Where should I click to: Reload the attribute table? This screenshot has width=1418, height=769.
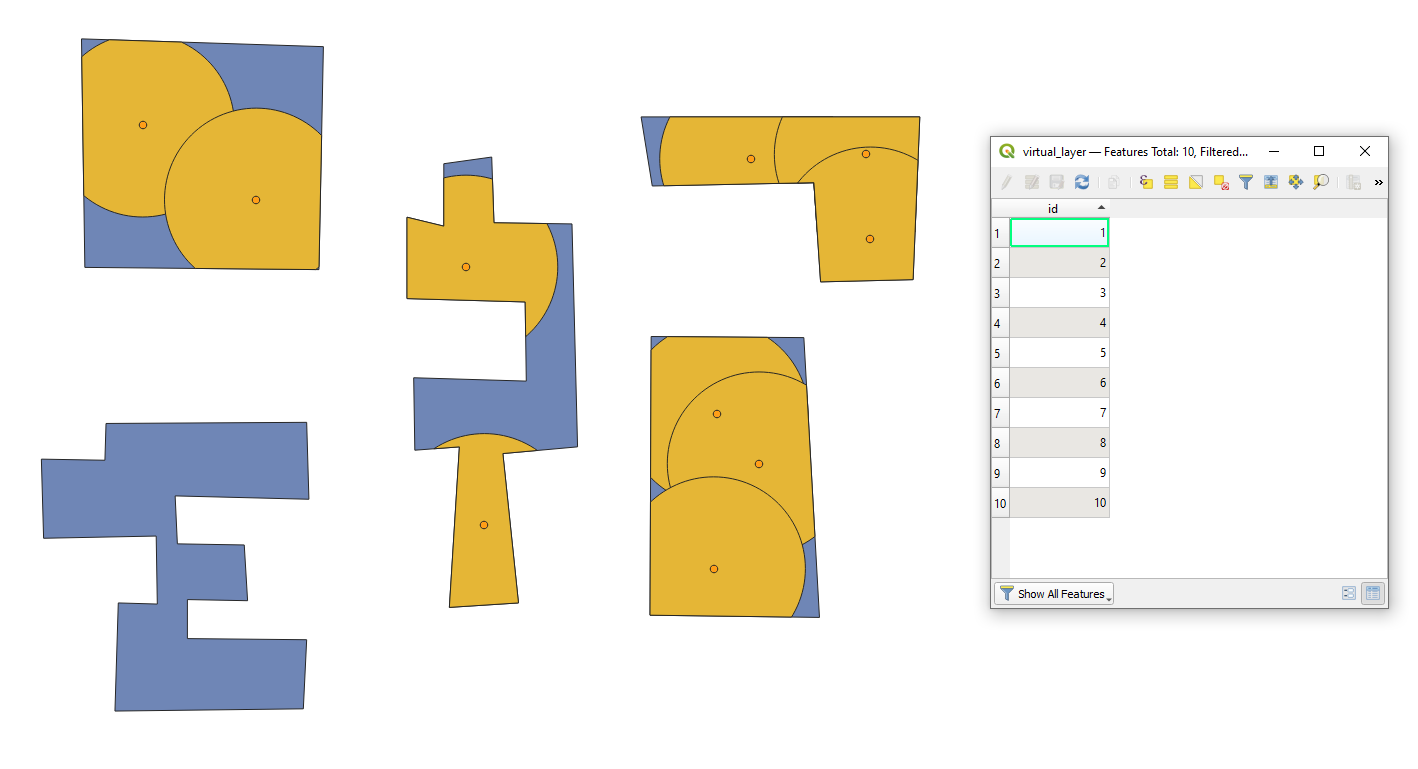coord(1081,182)
